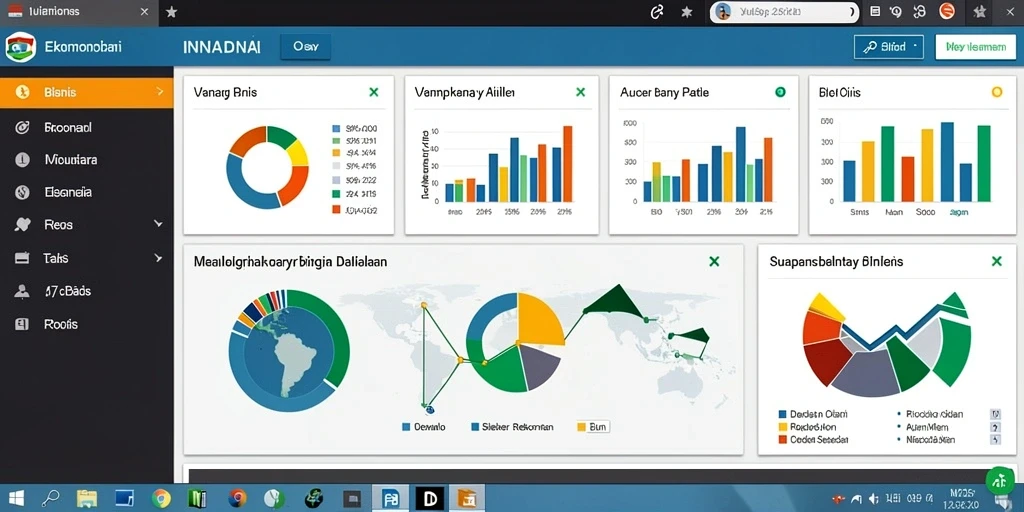1024x512 pixels.
Task: Toggle Ceden Seadan legend entry
Action: 813,440
